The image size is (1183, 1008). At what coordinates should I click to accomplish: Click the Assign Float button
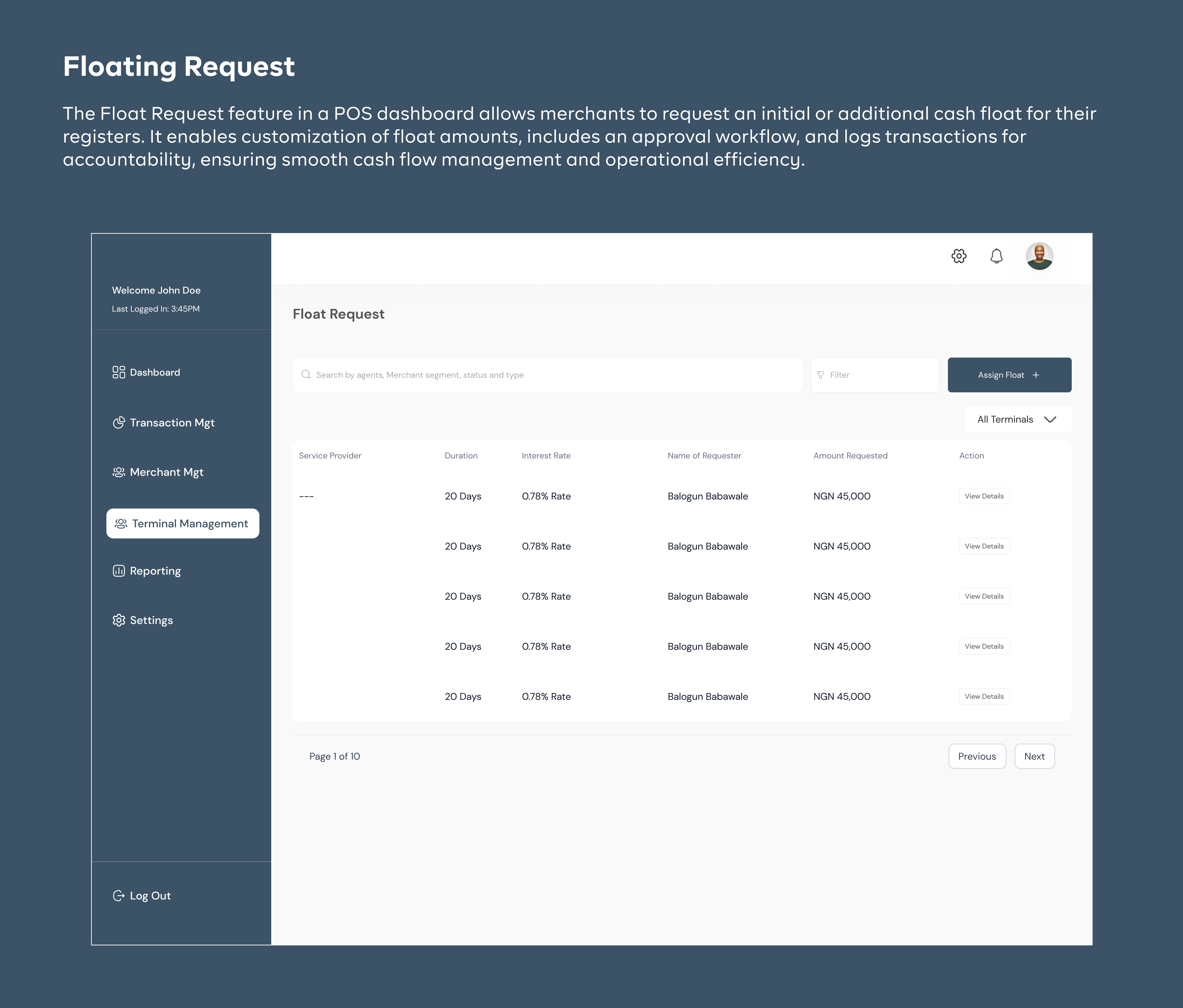(x=1009, y=375)
